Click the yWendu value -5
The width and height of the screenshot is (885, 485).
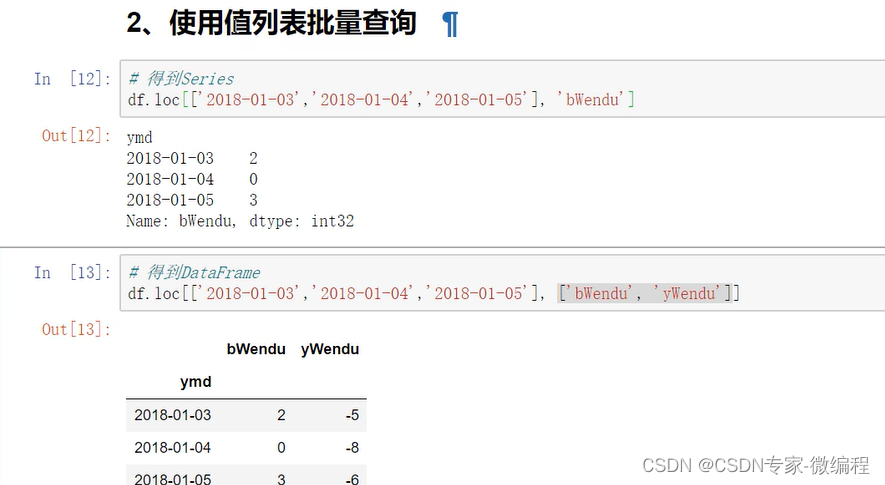point(352,415)
